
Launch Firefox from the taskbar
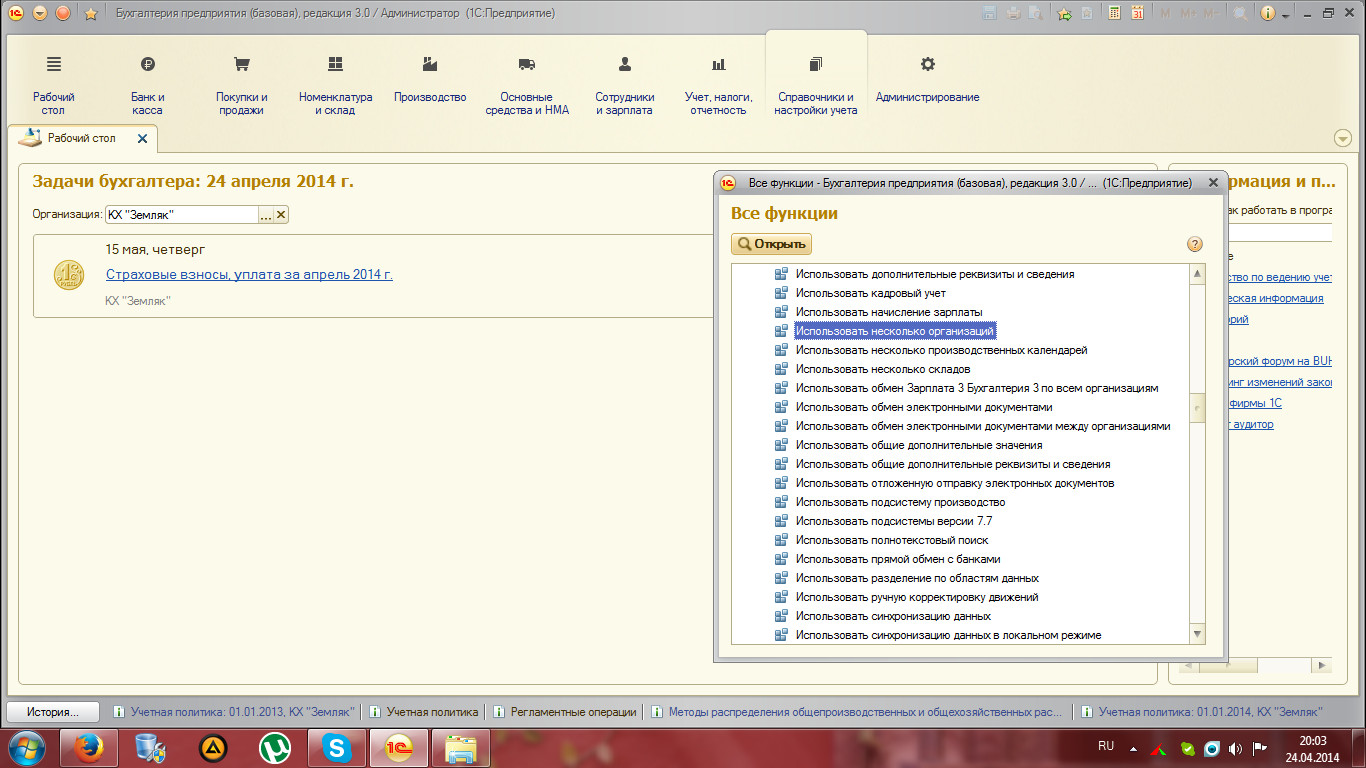click(89, 747)
